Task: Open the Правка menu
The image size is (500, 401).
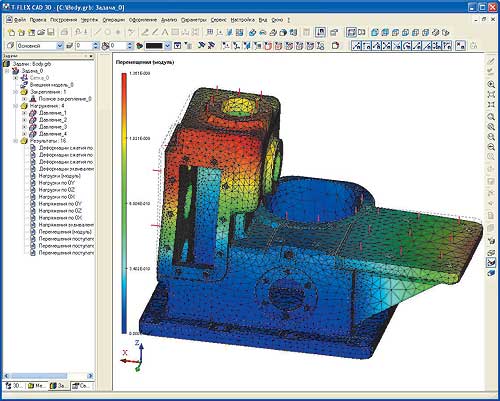Action: tap(38, 20)
